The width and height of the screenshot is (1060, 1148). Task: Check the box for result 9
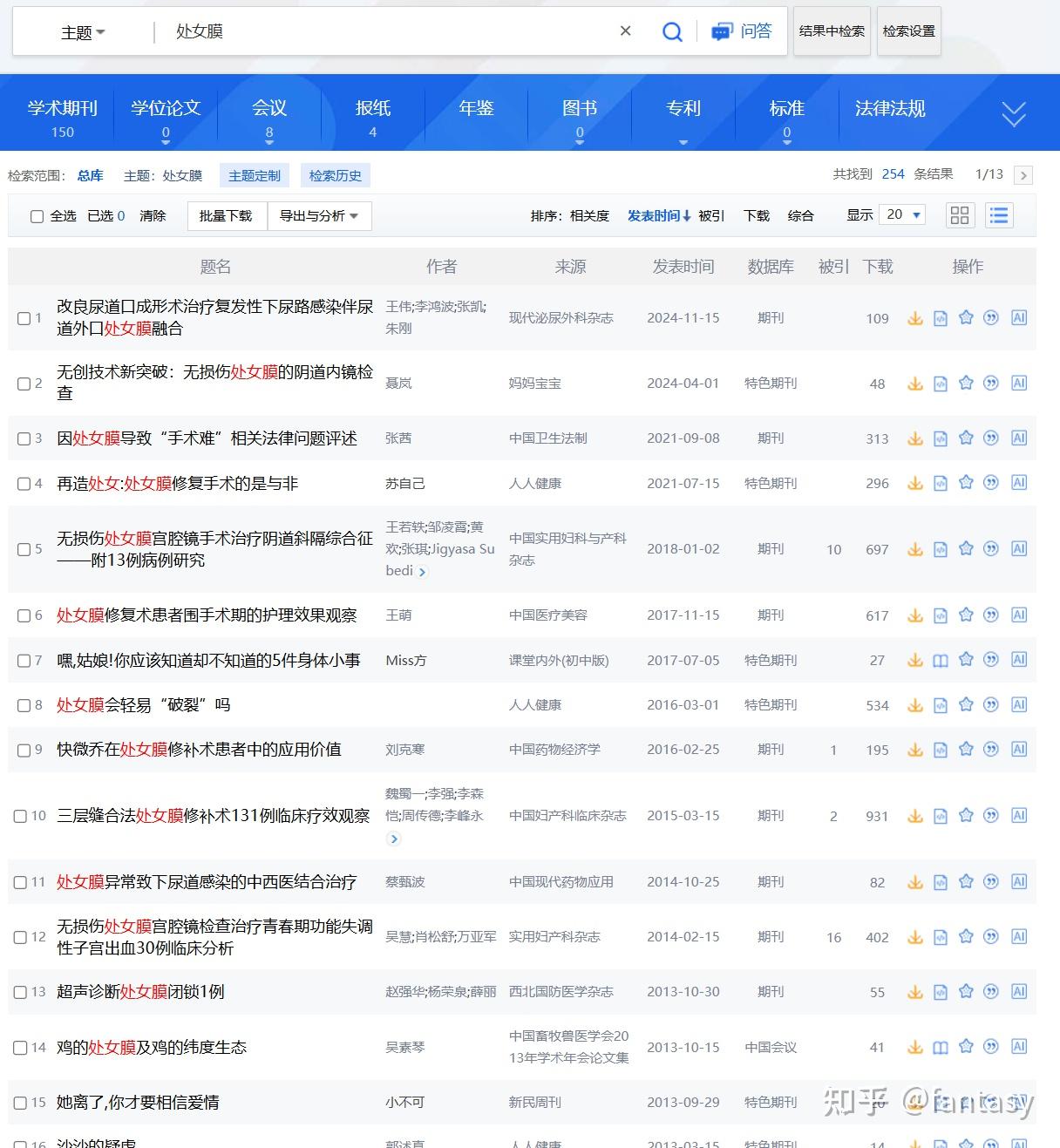pos(24,750)
